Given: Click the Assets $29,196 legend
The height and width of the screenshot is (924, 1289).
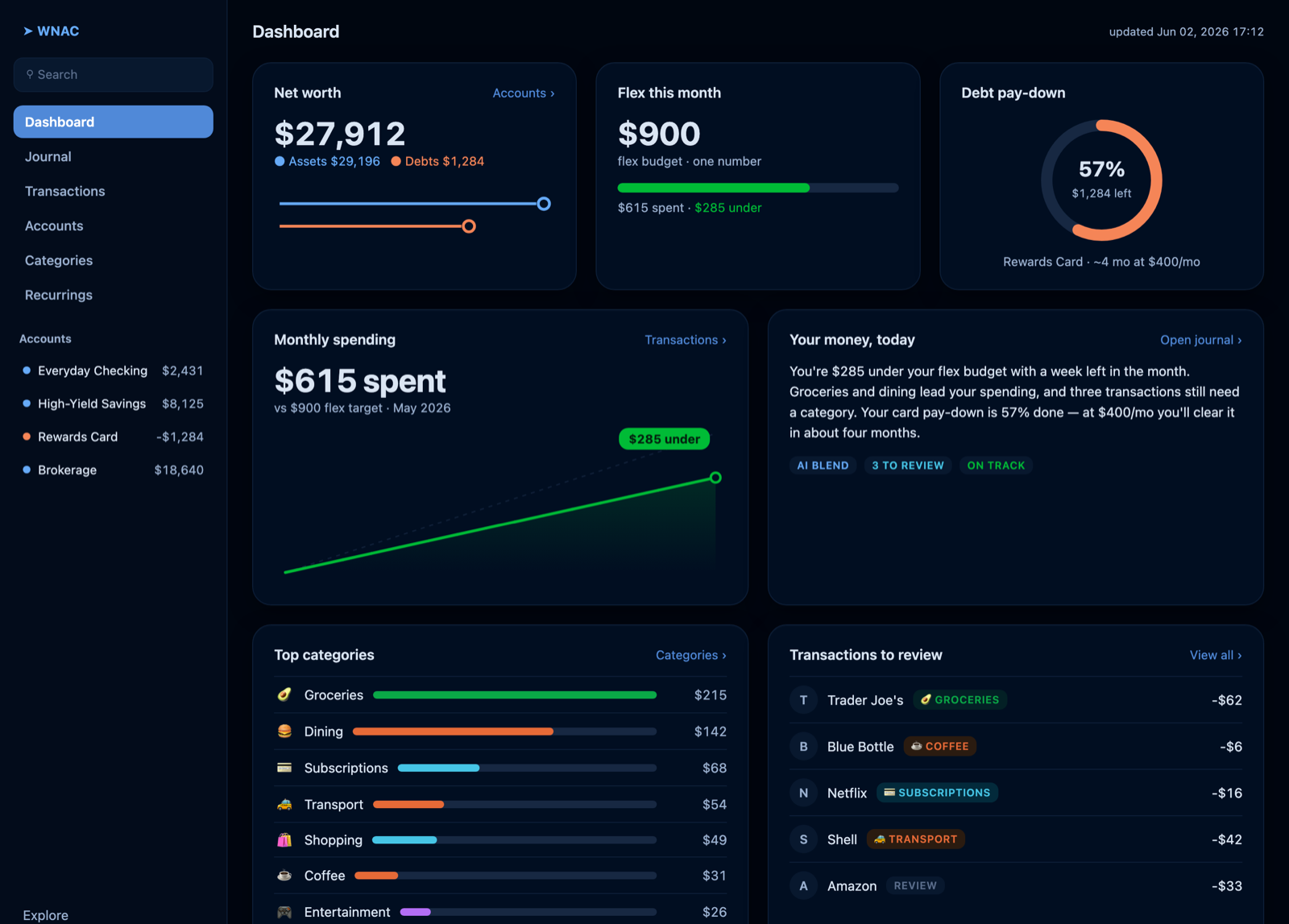Looking at the screenshot, I should tap(327, 161).
